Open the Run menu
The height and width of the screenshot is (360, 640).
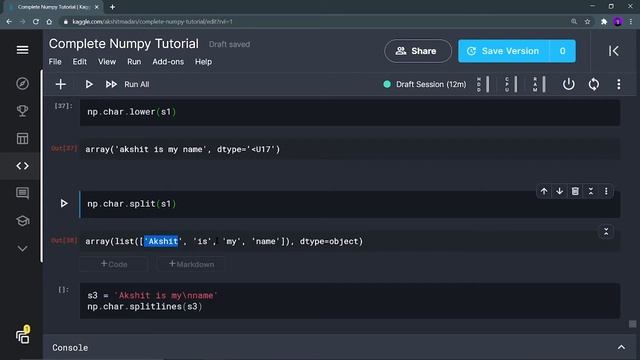134,62
